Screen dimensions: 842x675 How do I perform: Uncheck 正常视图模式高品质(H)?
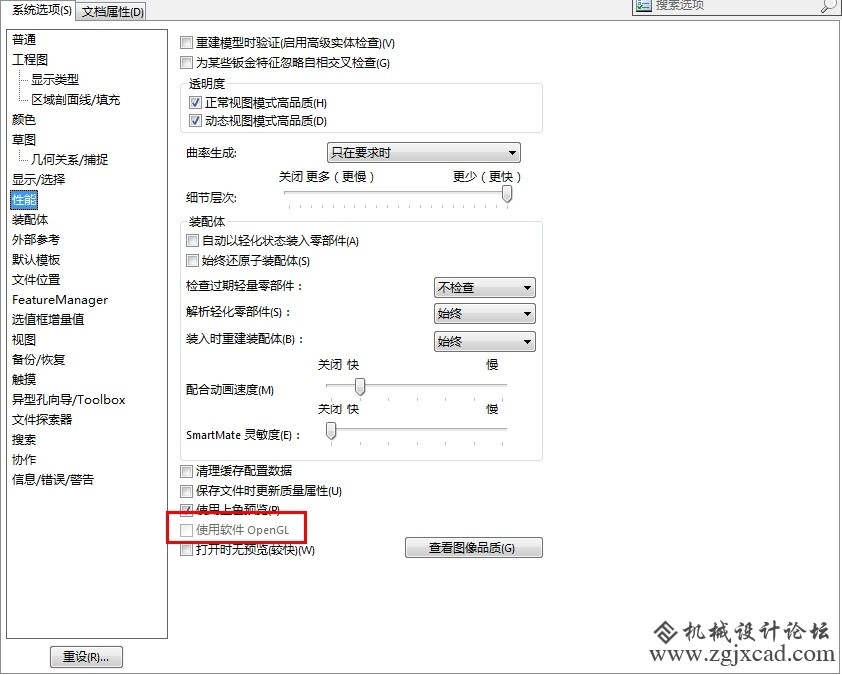coord(195,102)
